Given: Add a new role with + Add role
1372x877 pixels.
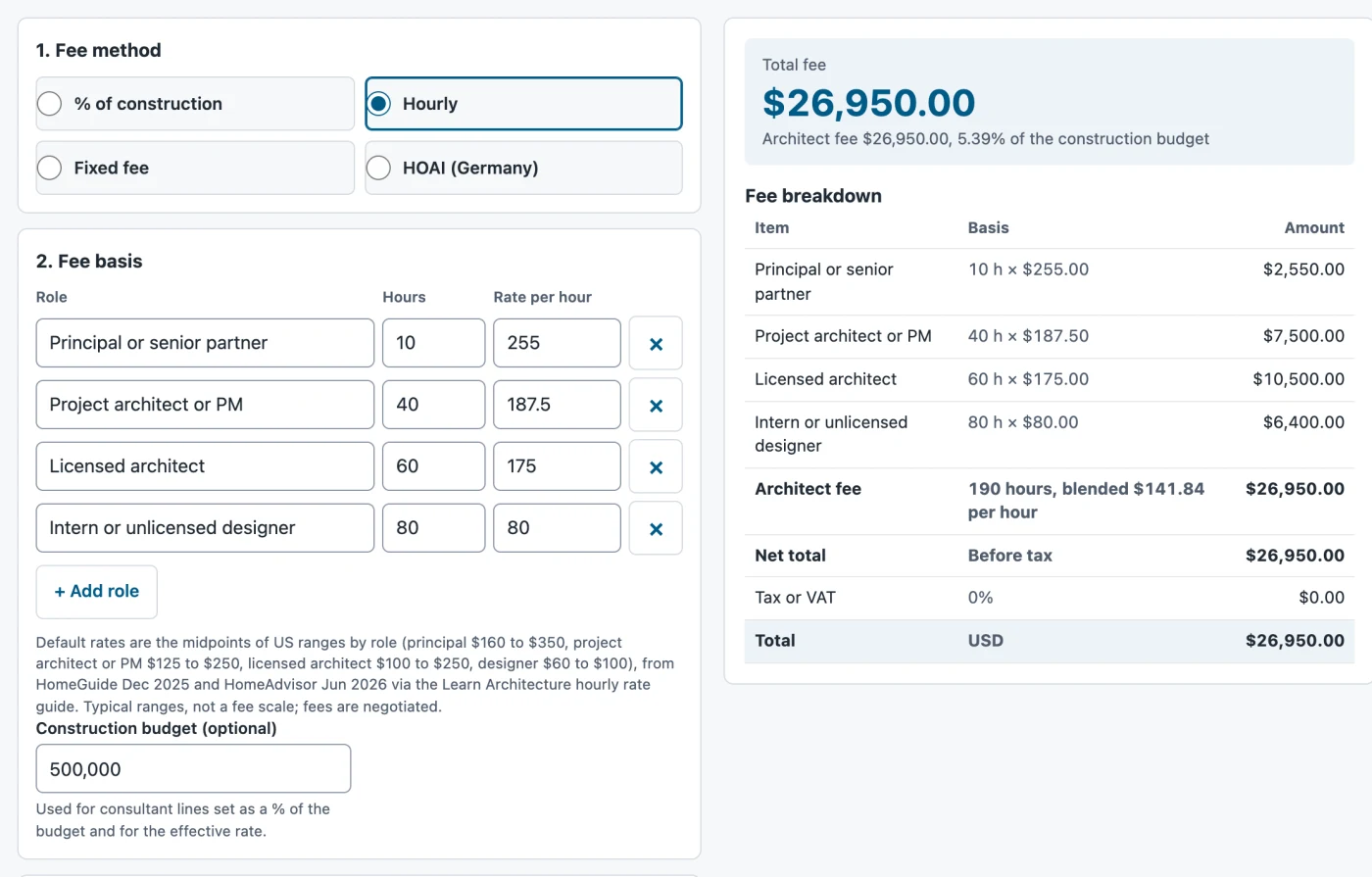Looking at the screenshot, I should point(96,592).
